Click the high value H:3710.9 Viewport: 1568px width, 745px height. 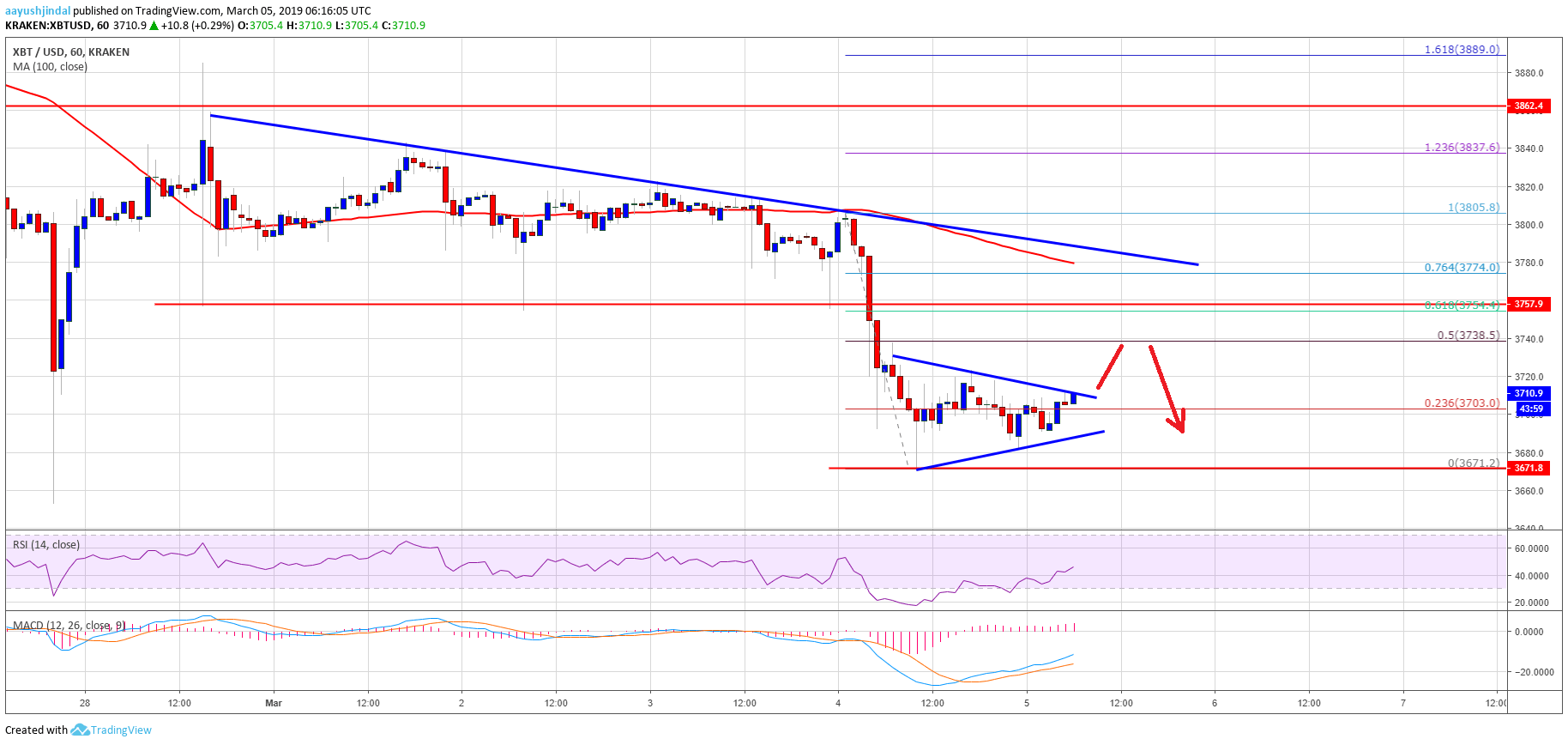click(x=309, y=26)
